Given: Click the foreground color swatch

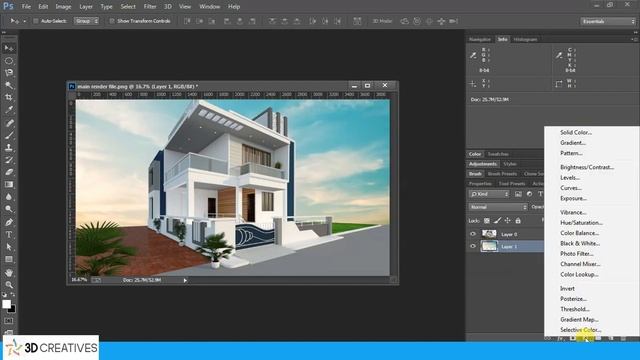Looking at the screenshot, I should click(6, 304).
